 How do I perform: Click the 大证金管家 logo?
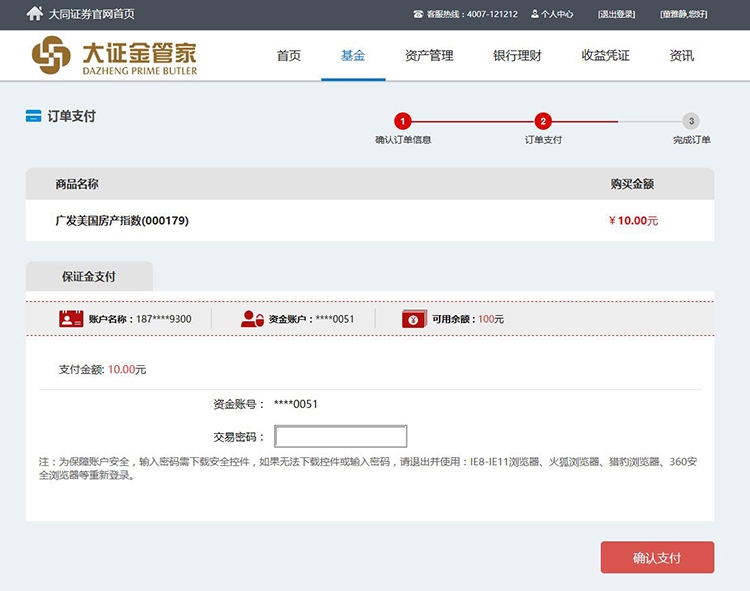coord(114,55)
